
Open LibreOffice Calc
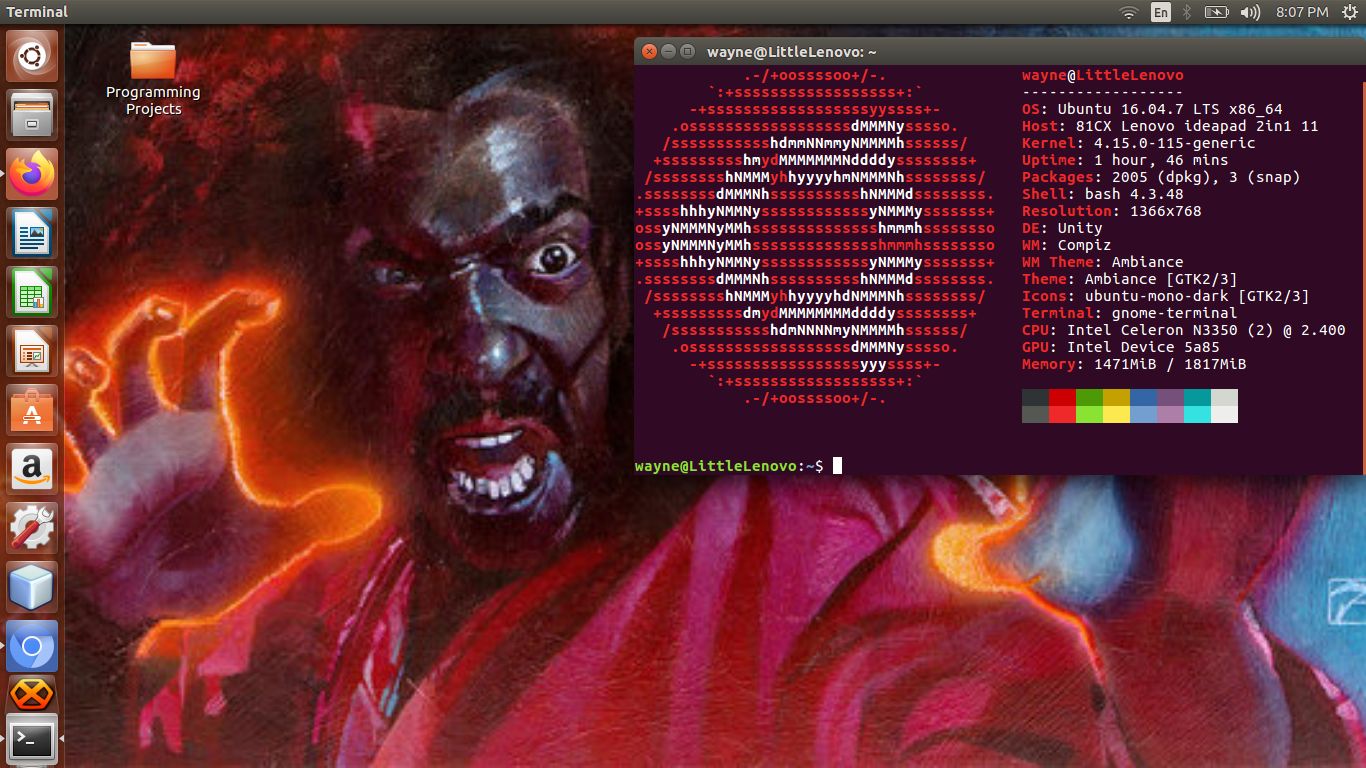[x=31, y=292]
